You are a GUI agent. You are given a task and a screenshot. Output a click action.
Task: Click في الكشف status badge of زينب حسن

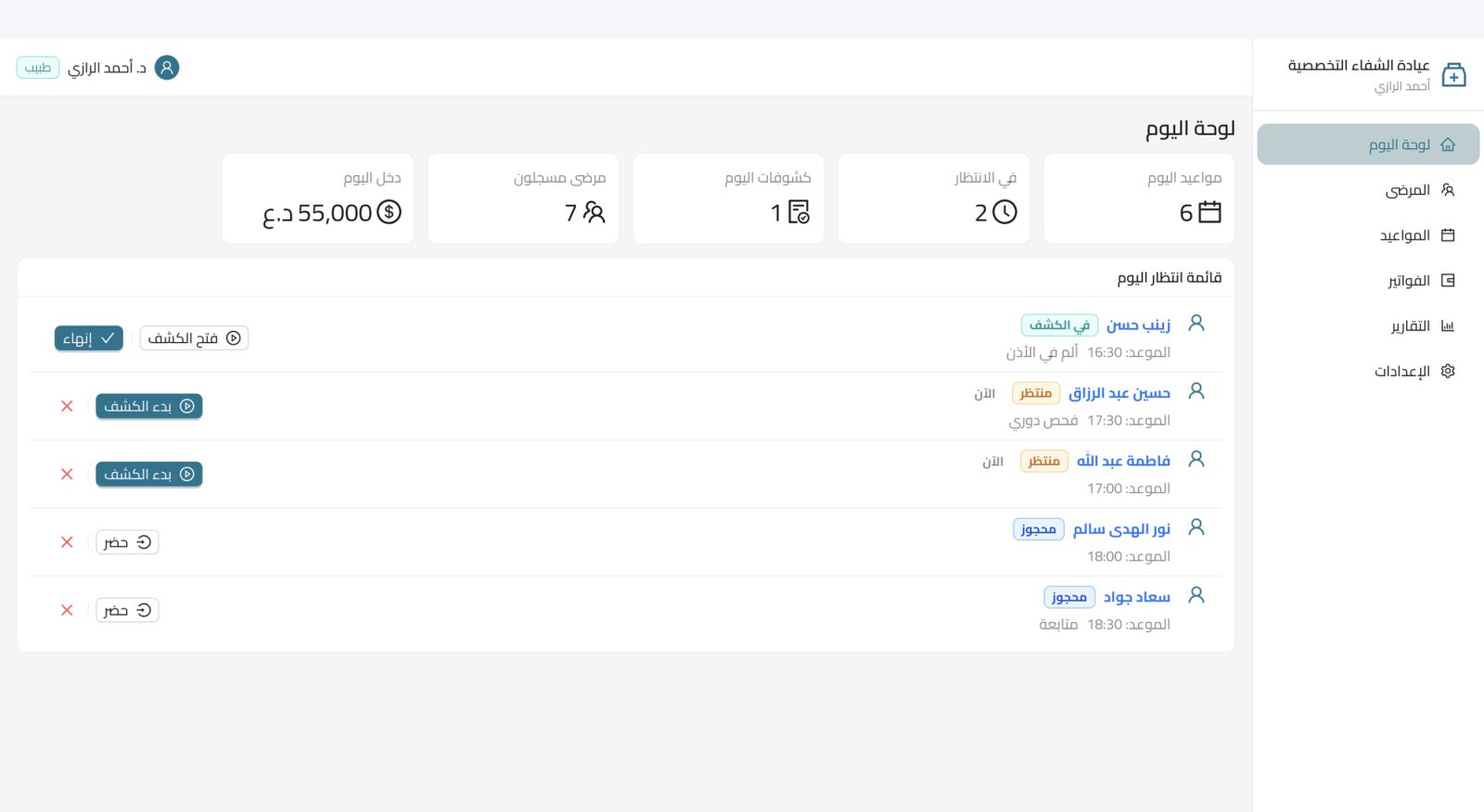point(1060,325)
